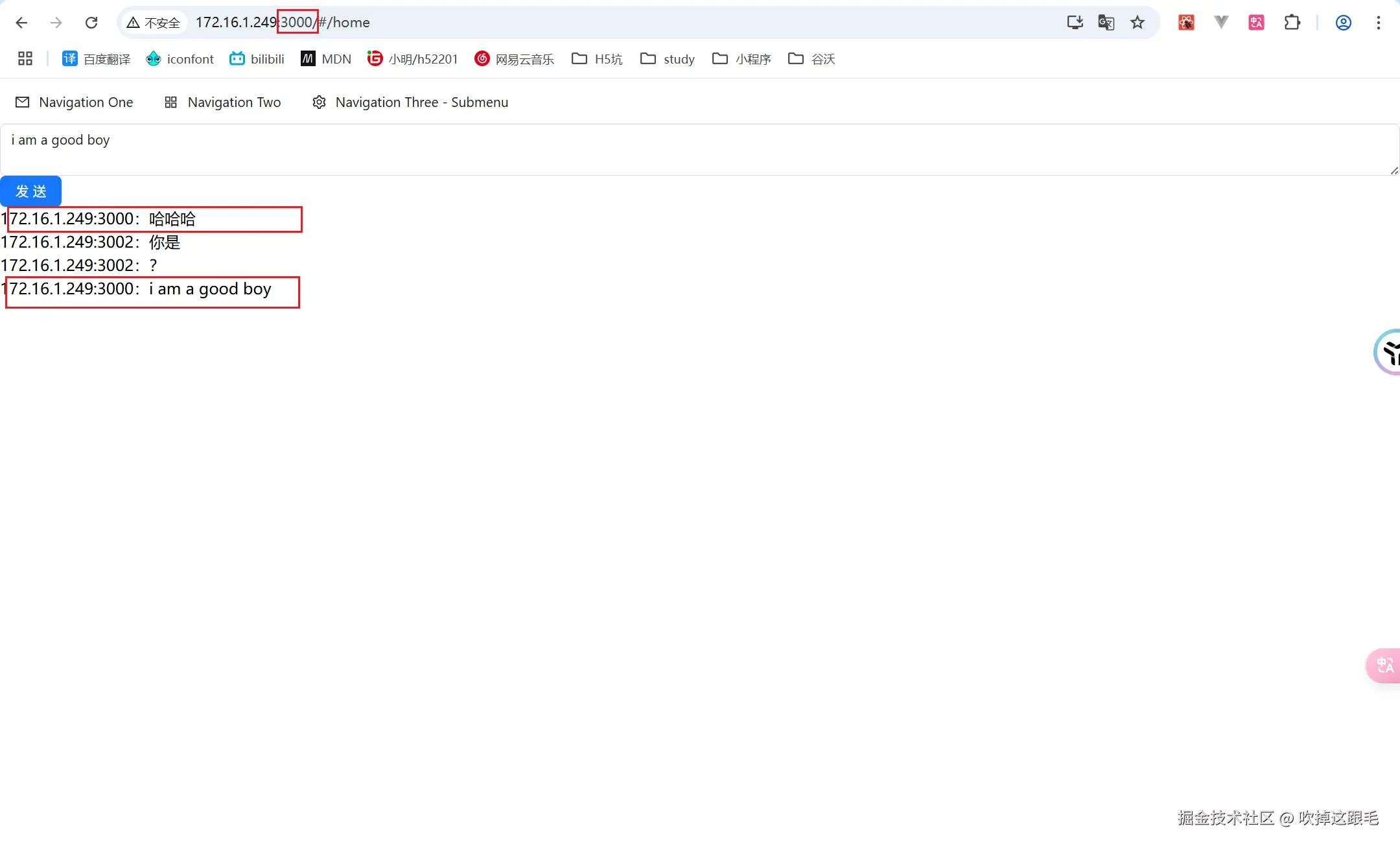Click the Vue devtools extension icon
This screenshot has height=848, width=1400.
[1221, 23]
